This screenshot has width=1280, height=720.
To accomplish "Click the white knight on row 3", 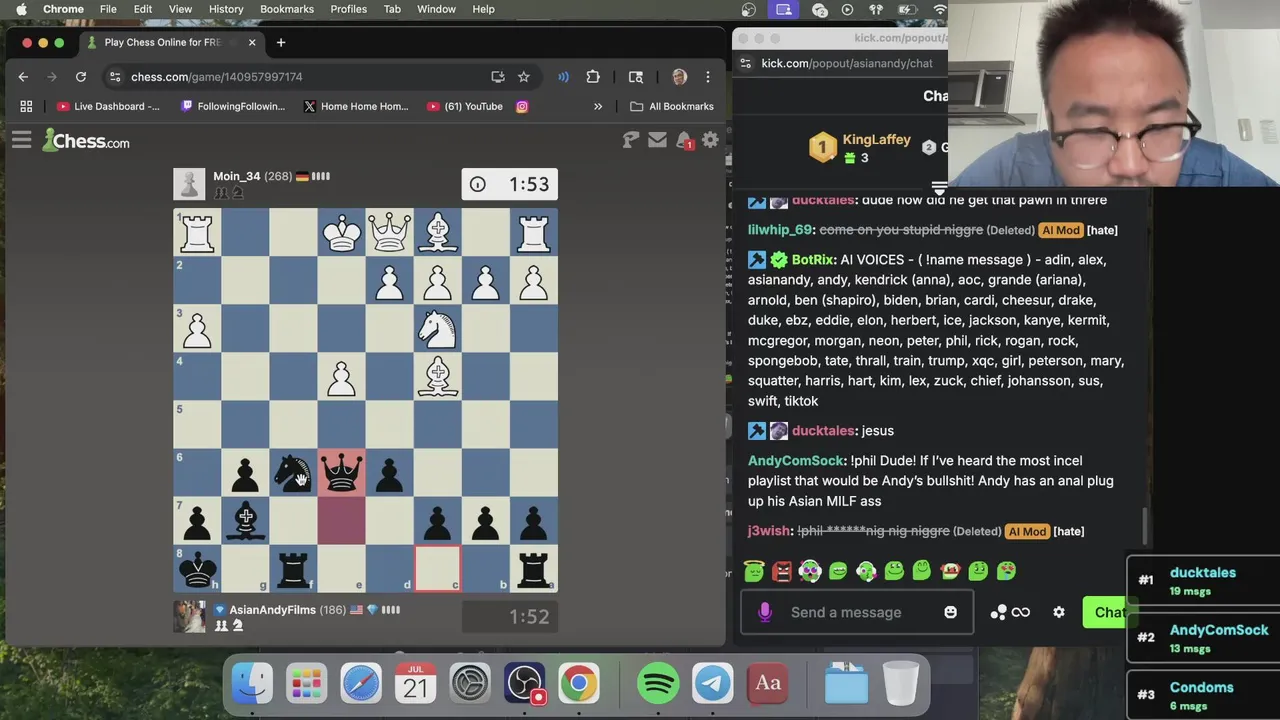I will coord(437,329).
